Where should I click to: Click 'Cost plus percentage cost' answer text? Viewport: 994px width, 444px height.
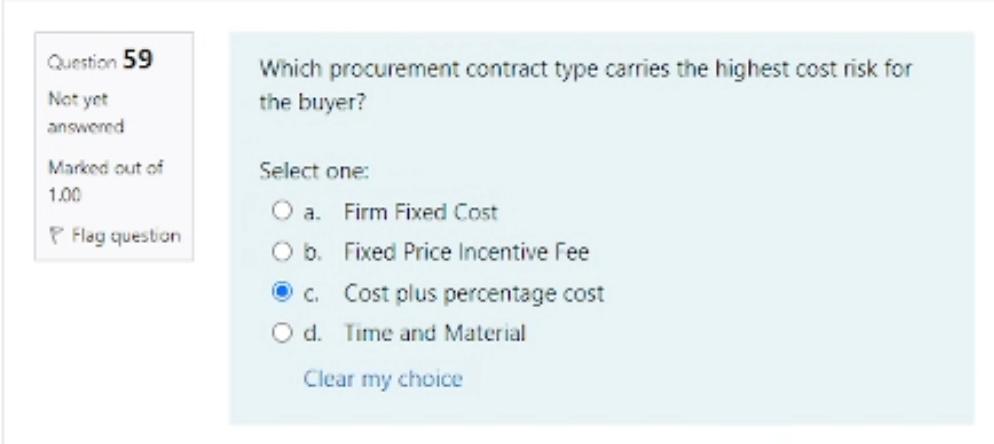coord(474,294)
